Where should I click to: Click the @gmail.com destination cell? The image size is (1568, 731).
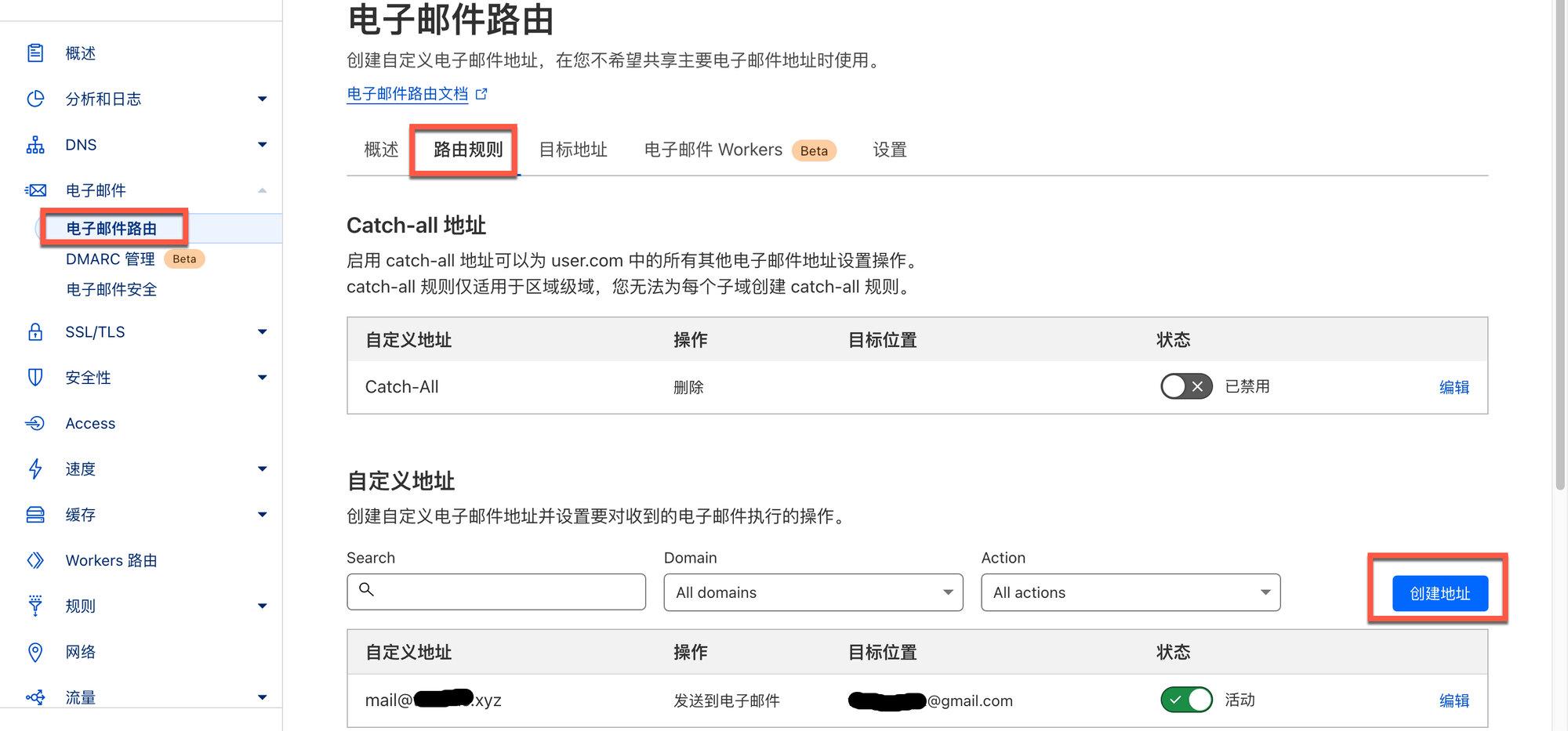(x=931, y=700)
